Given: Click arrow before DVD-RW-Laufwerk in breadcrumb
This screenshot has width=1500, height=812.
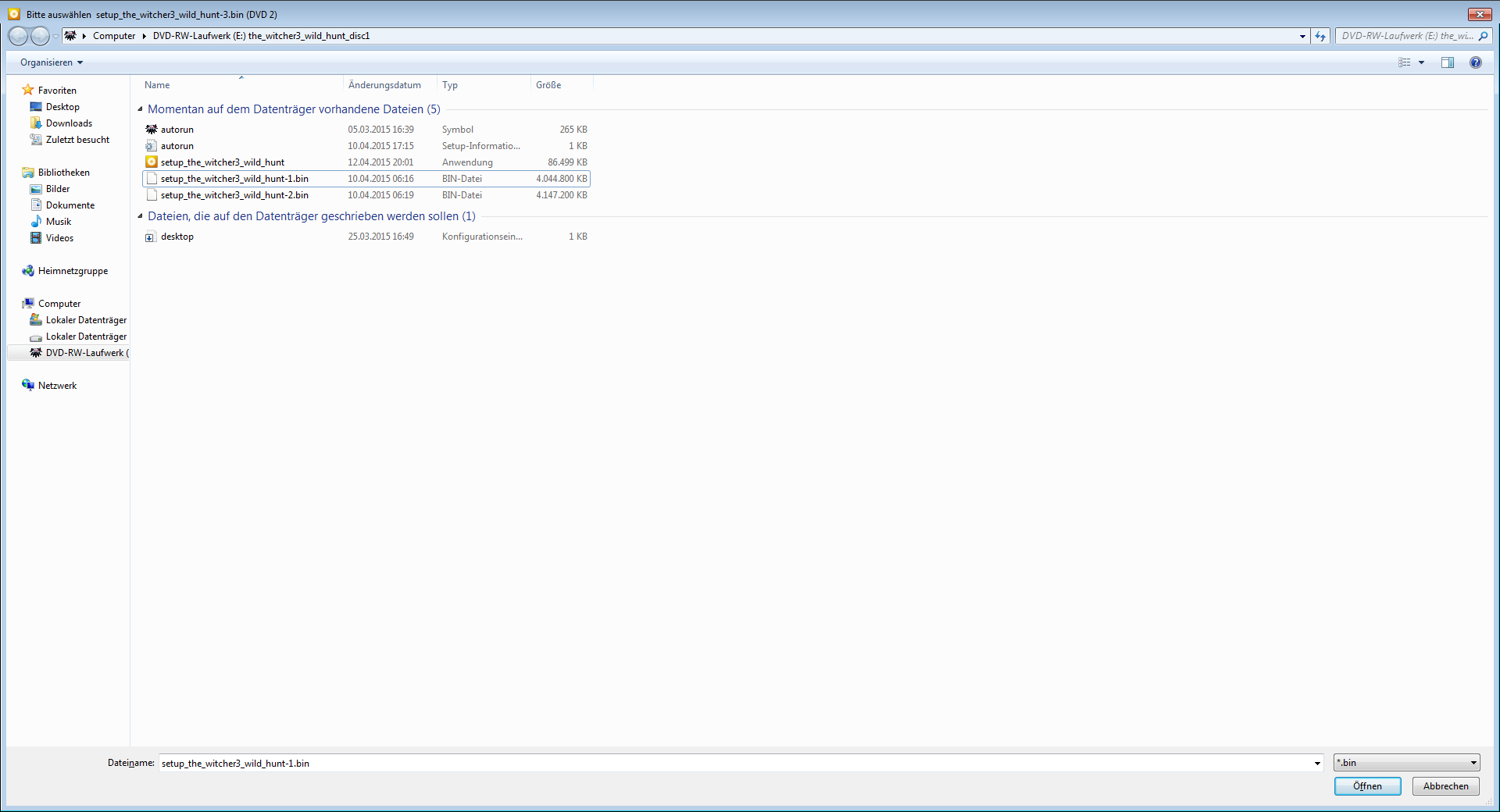Looking at the screenshot, I should coord(145,36).
